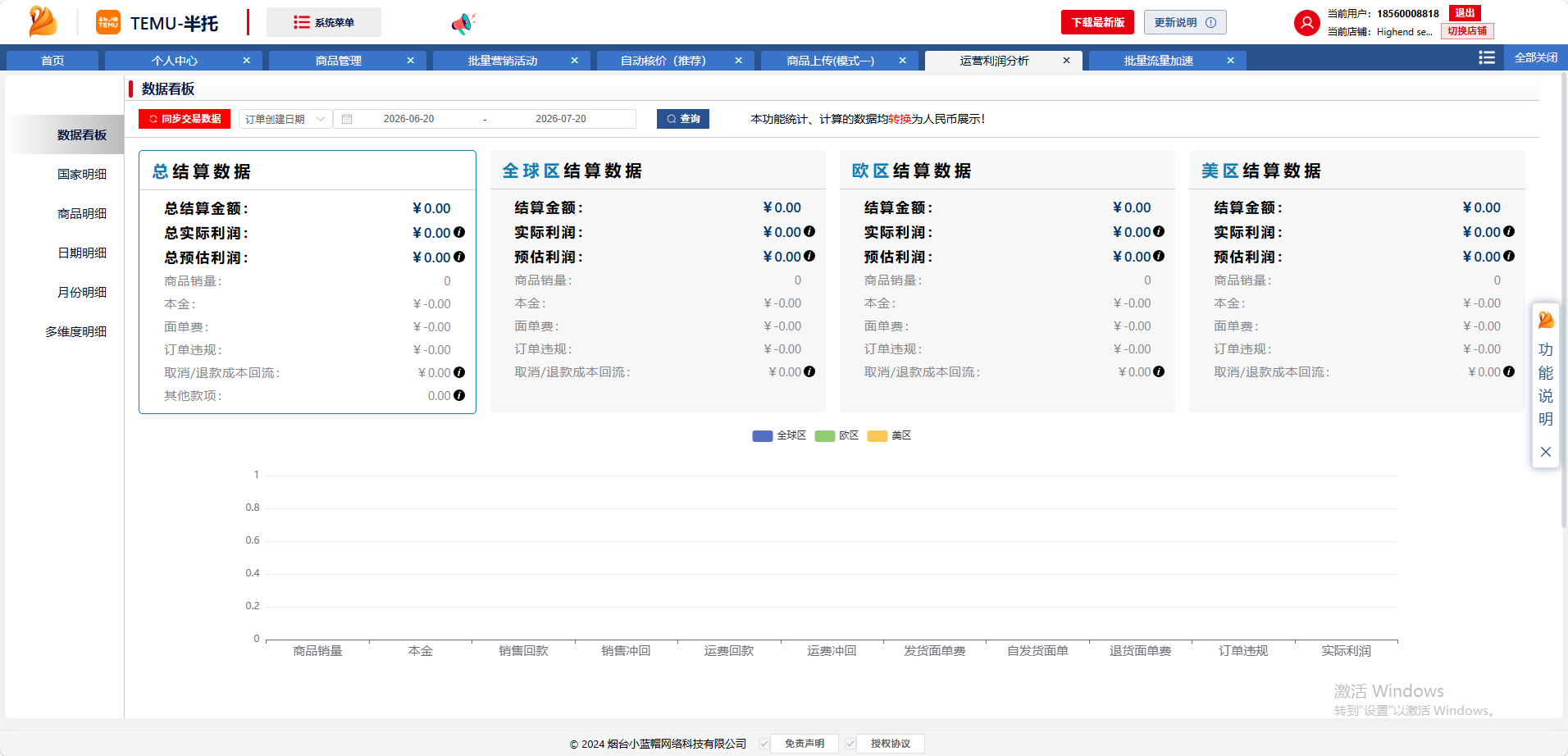Click the bird icon on 功能说明 panel
Viewport: 1568px width, 756px height.
(x=1546, y=320)
